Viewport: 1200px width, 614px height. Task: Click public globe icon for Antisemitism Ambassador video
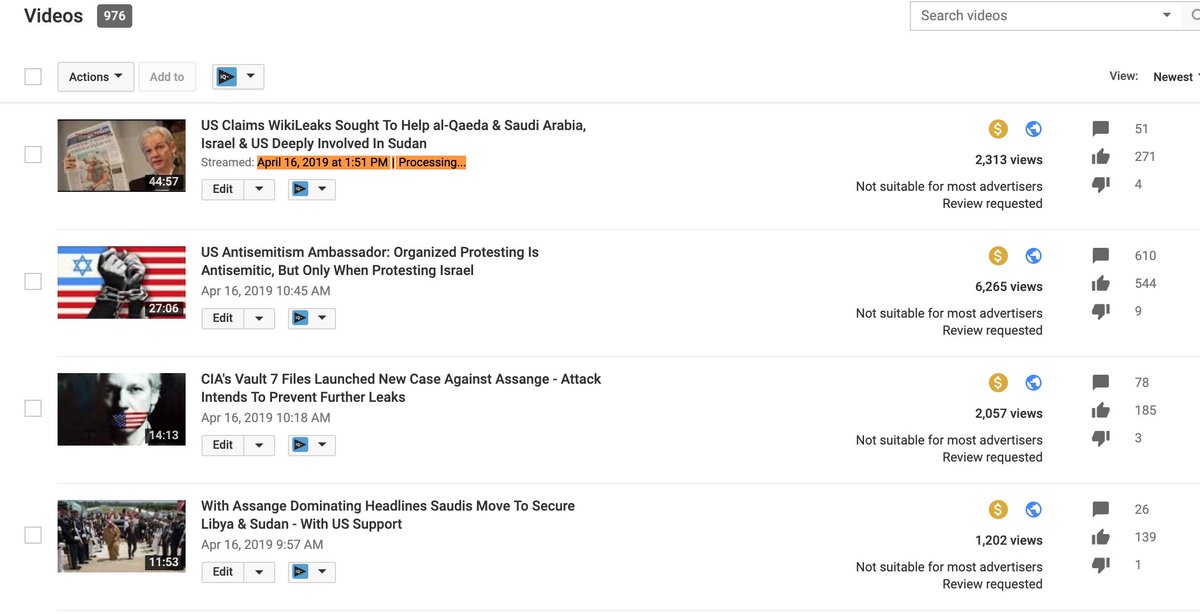point(1034,256)
